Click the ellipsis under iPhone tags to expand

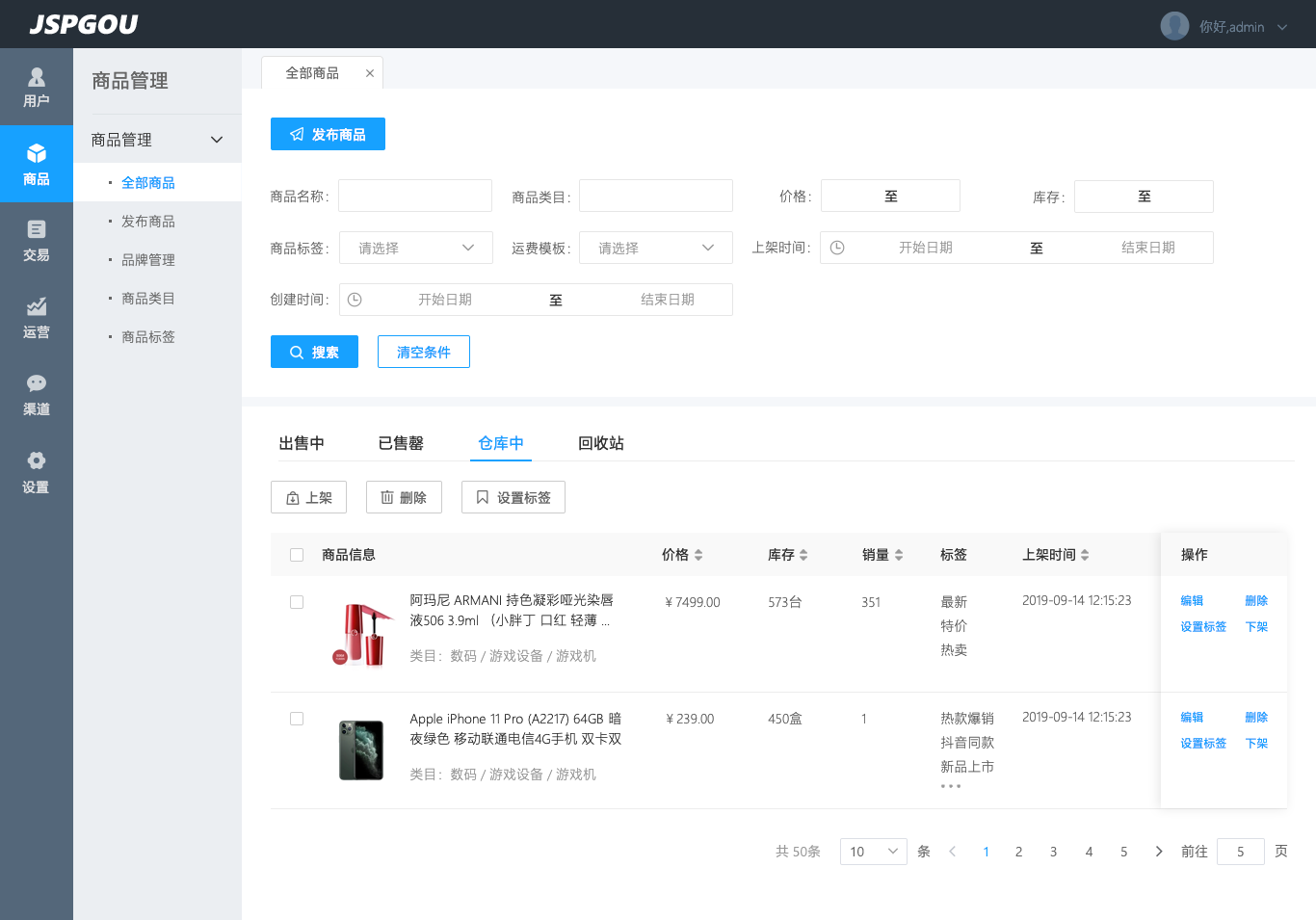click(951, 785)
